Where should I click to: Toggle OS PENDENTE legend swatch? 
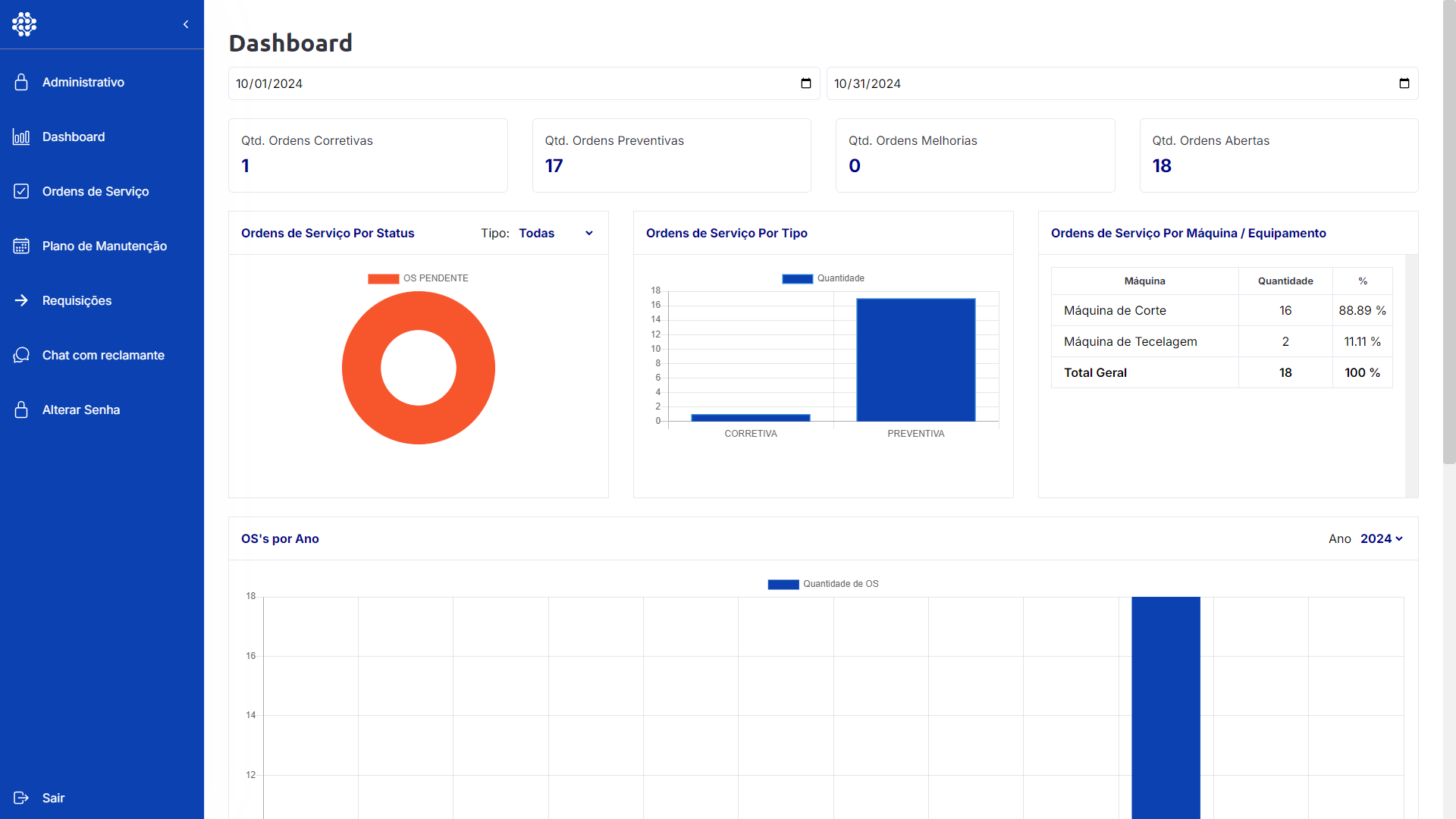pyautogui.click(x=384, y=278)
